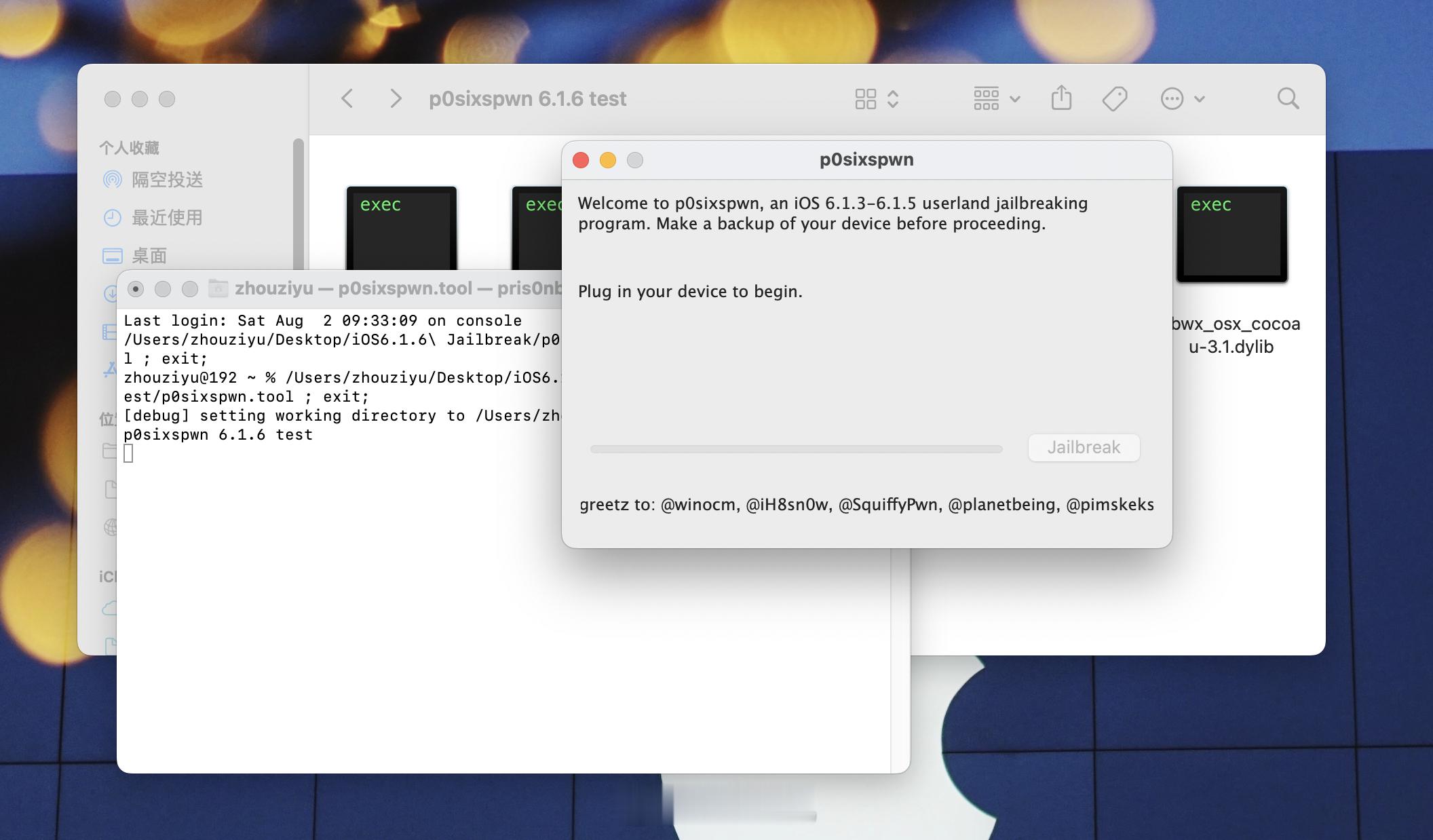
Task: Go back in Finder window
Action: pyautogui.click(x=347, y=99)
